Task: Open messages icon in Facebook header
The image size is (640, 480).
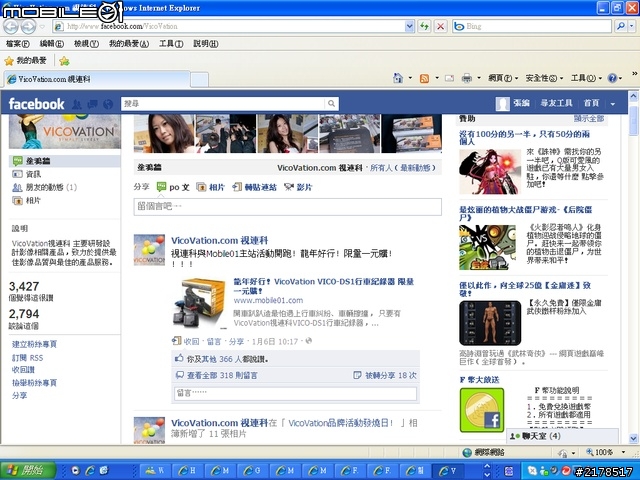Action: [x=92, y=104]
